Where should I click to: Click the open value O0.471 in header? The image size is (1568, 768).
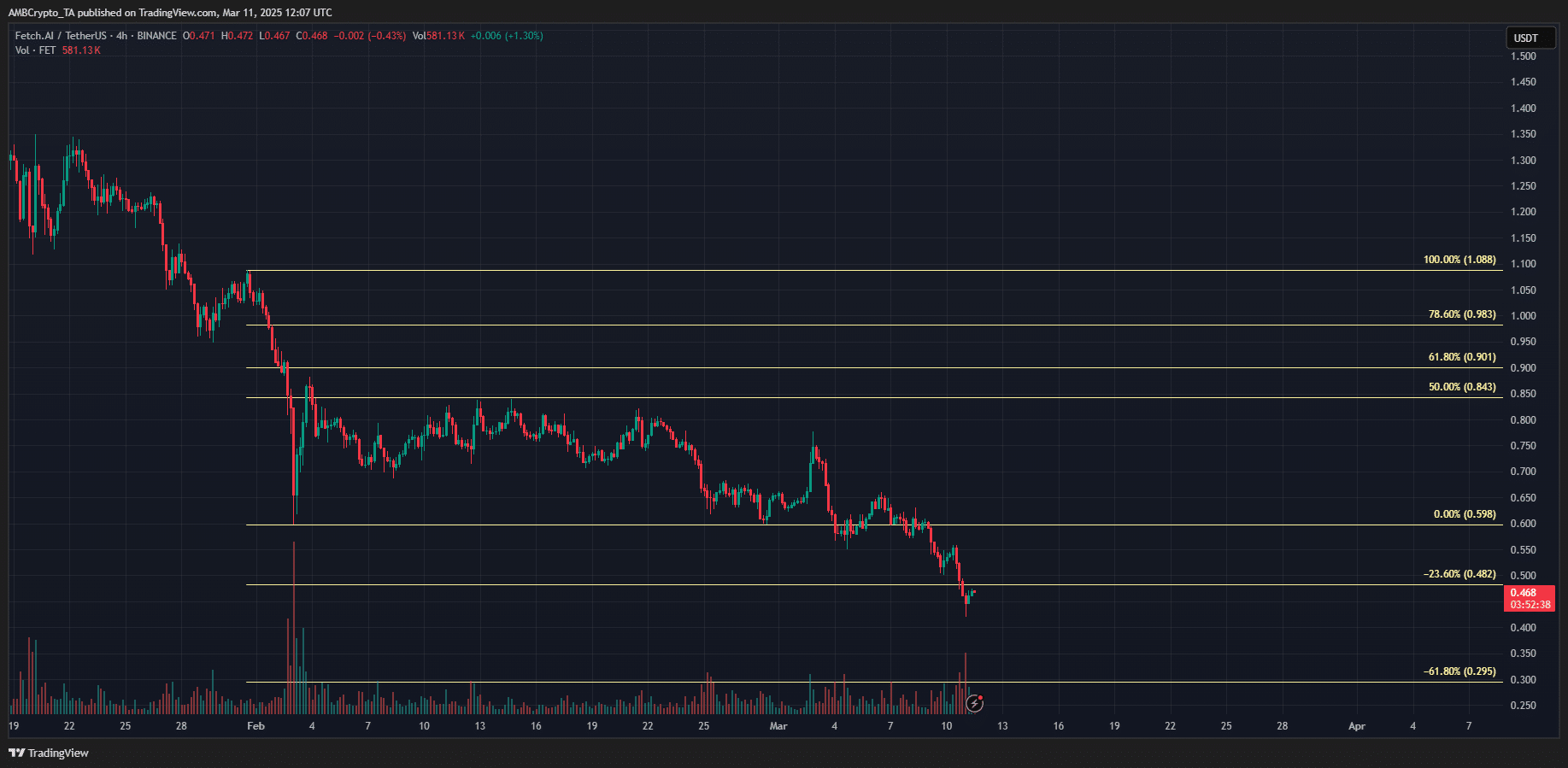(199, 36)
